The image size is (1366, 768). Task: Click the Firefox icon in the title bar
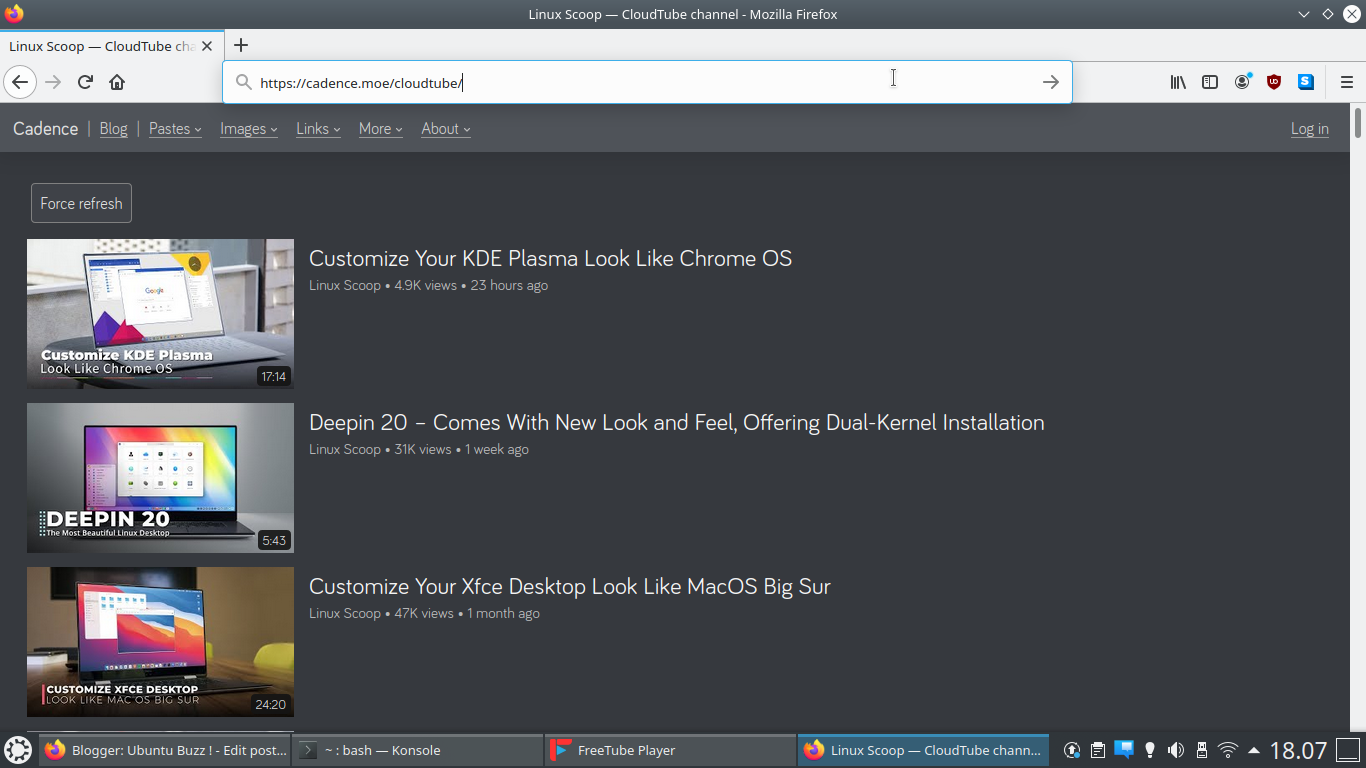tap(14, 14)
